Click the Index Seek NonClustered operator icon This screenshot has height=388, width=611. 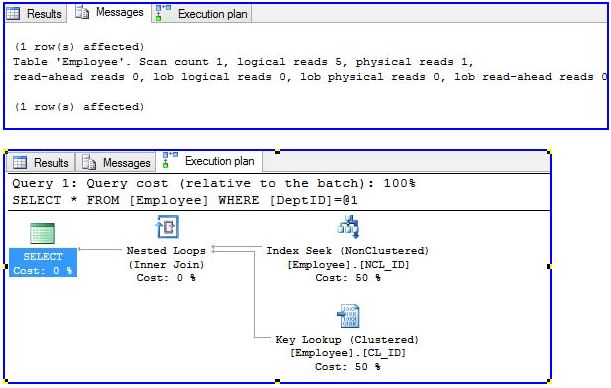click(348, 227)
